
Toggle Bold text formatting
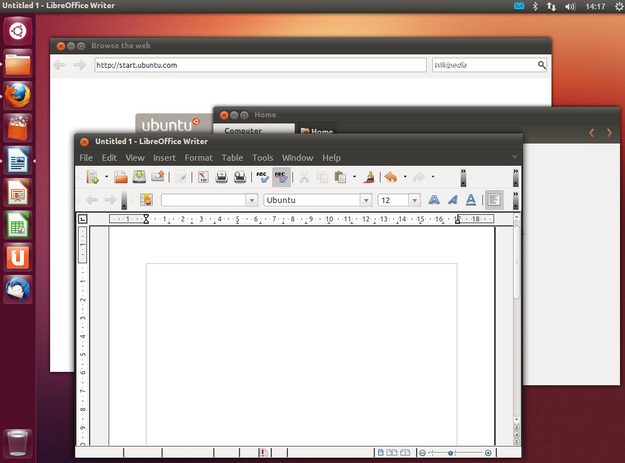pos(434,200)
